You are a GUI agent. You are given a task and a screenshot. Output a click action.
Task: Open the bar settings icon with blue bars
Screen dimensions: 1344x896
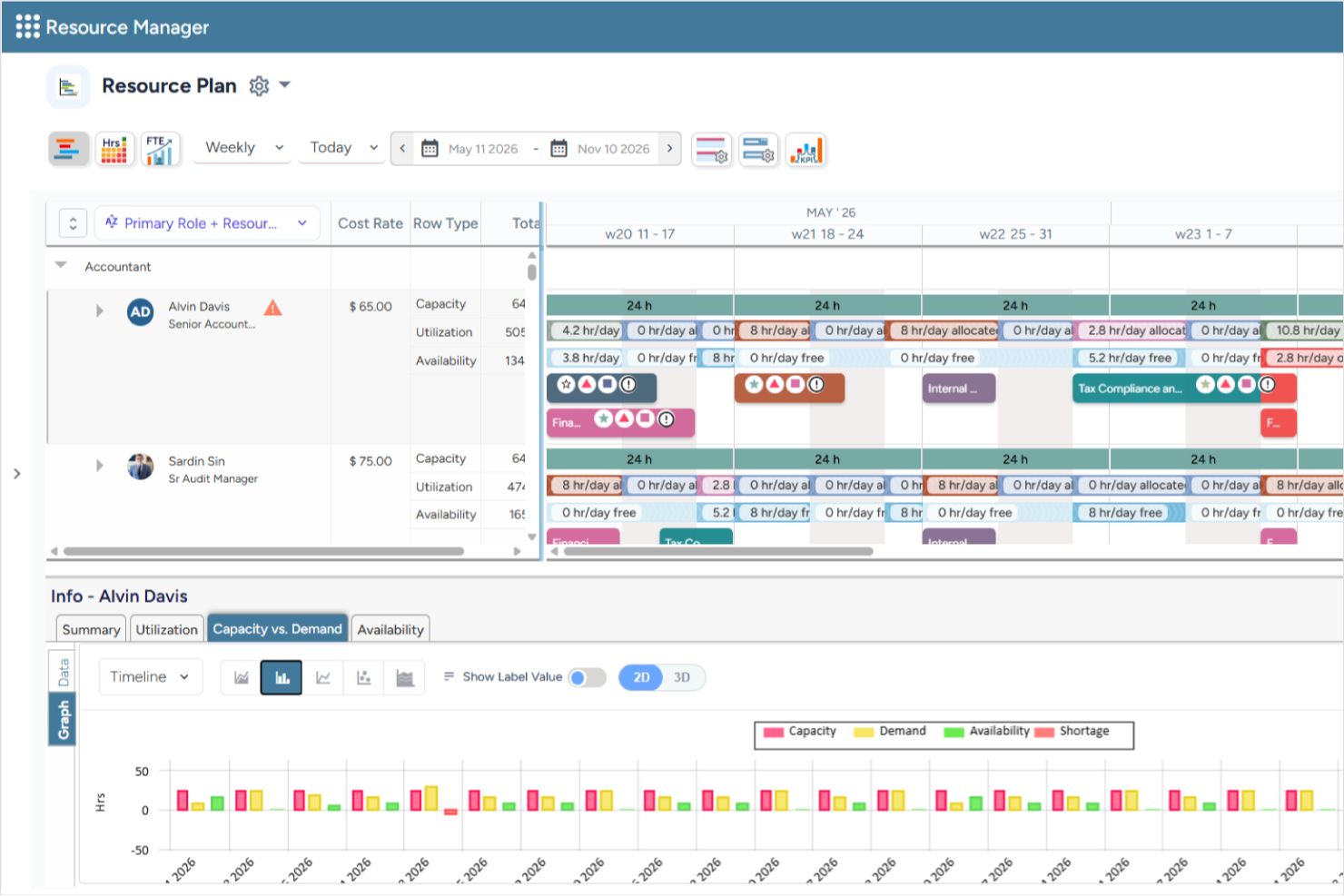[x=758, y=150]
